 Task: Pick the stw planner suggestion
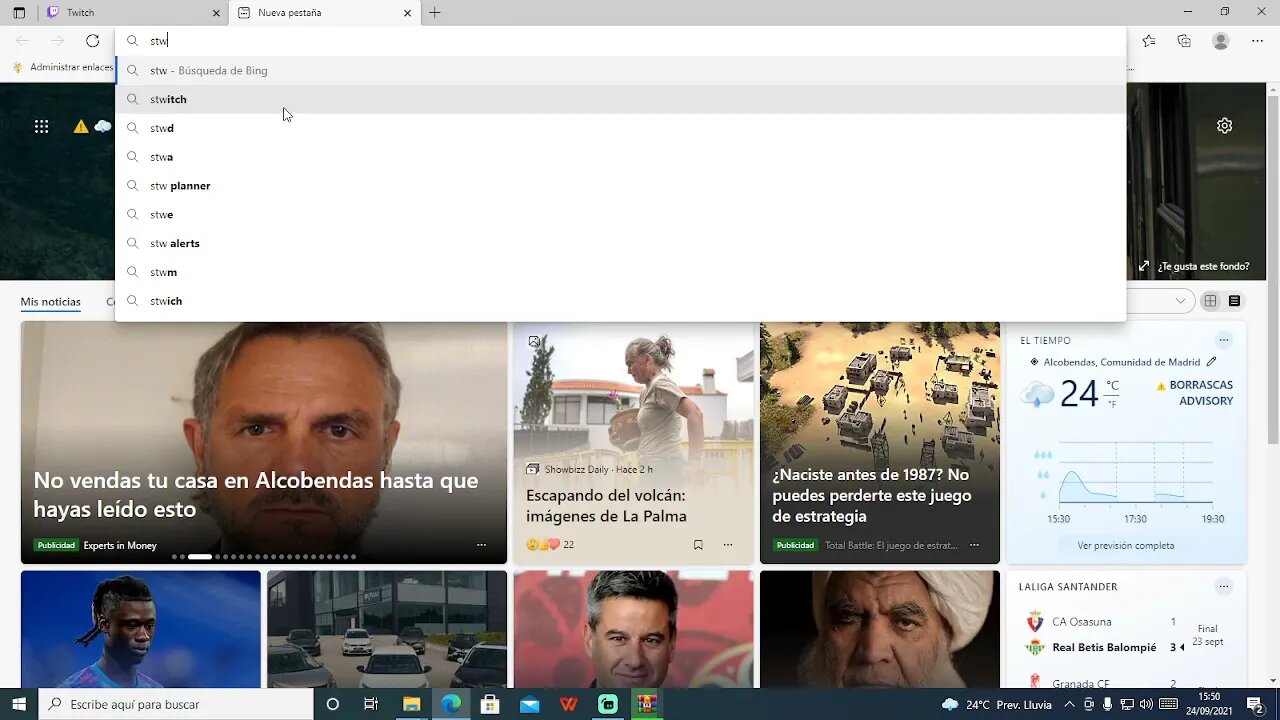[x=620, y=186]
